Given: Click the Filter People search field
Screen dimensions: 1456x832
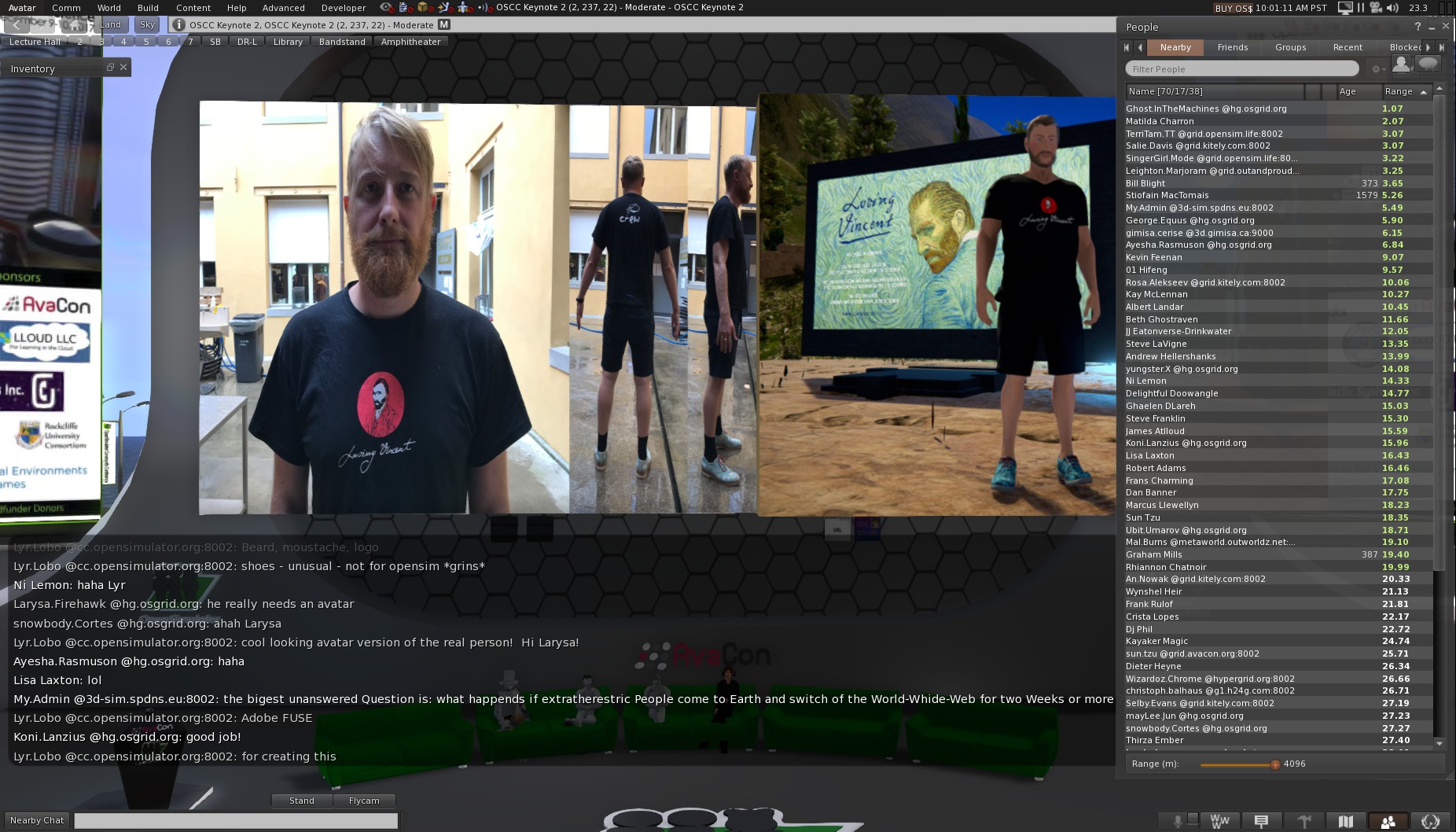Looking at the screenshot, I should pos(1241,69).
